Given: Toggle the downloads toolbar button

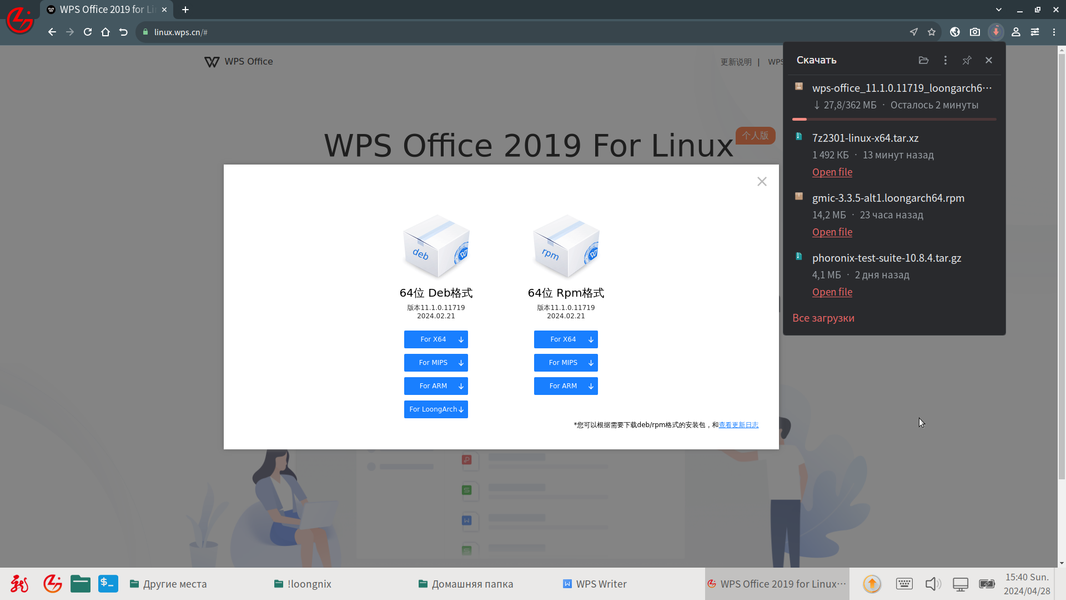Looking at the screenshot, I should click(996, 32).
